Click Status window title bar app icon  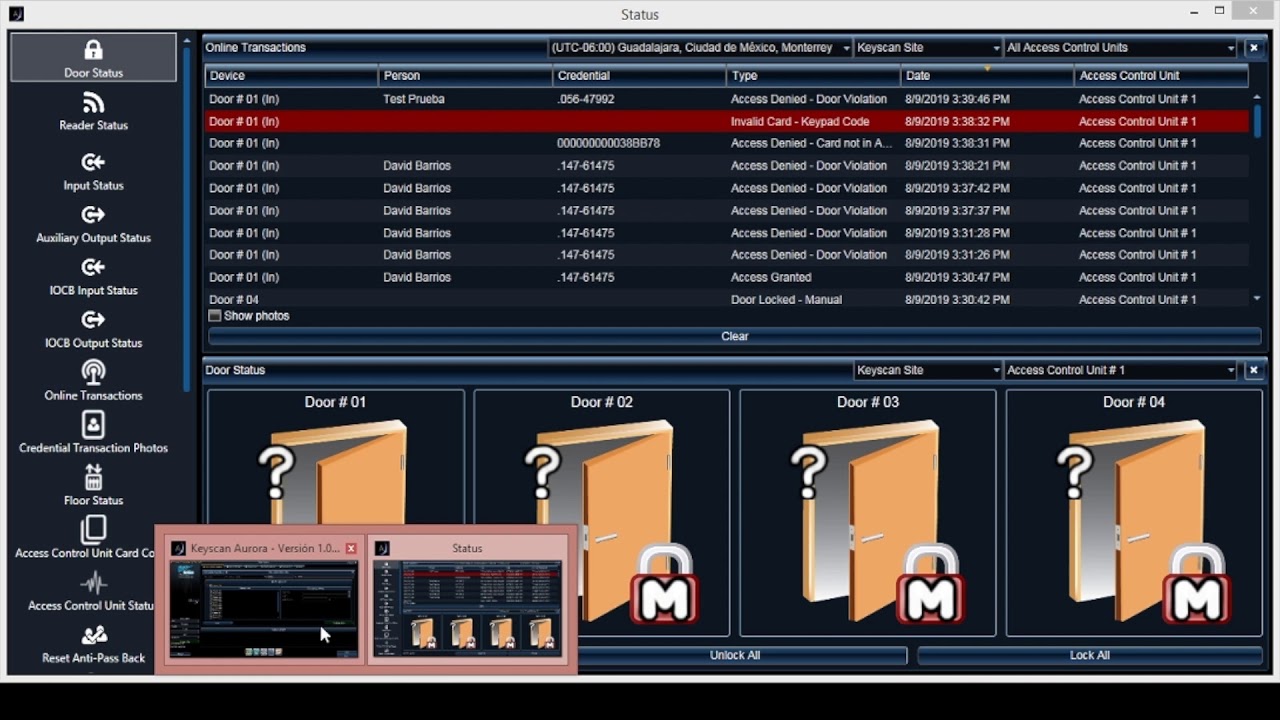pyautogui.click(x=15, y=14)
